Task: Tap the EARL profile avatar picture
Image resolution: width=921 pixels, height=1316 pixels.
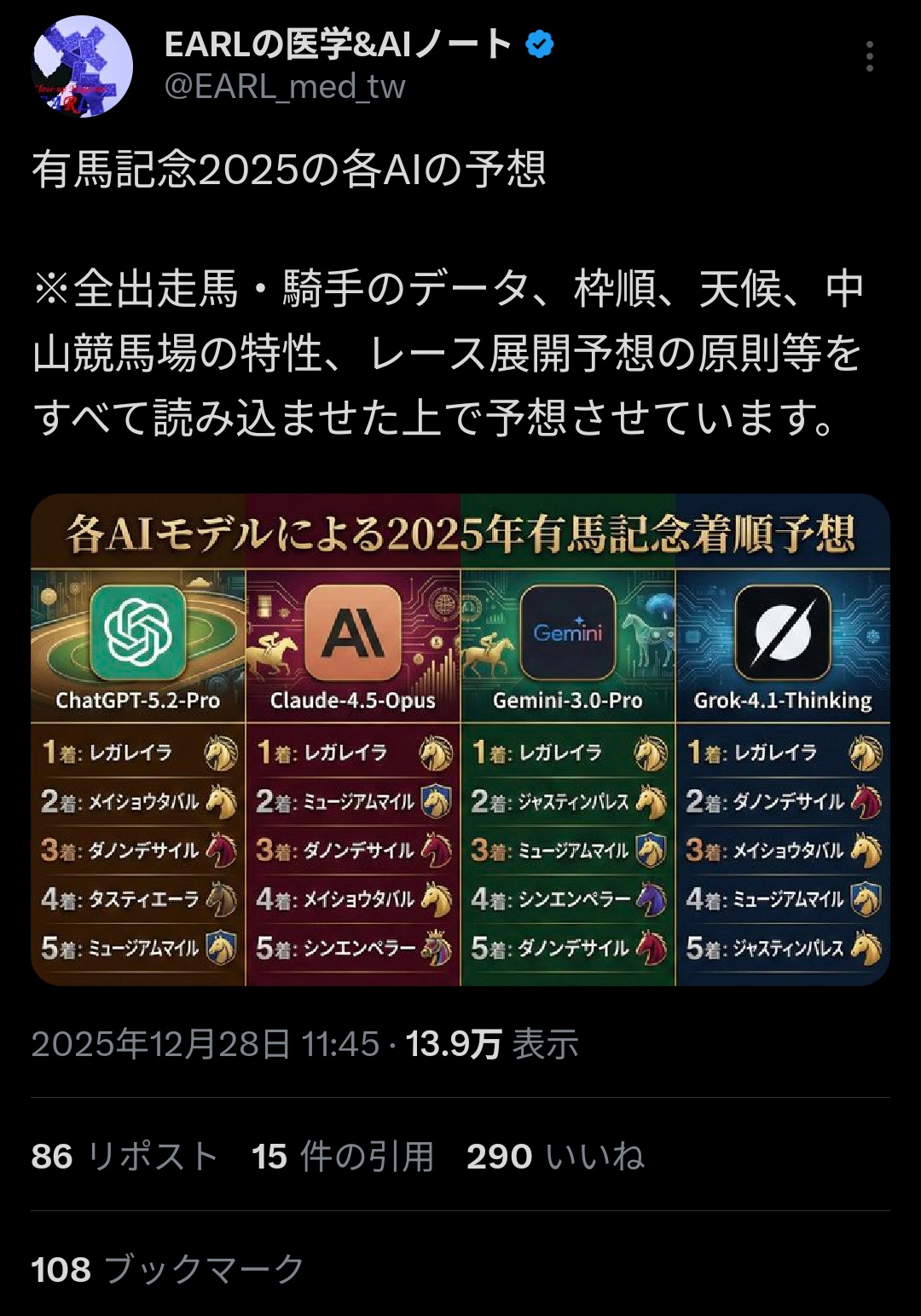Action: click(x=83, y=66)
